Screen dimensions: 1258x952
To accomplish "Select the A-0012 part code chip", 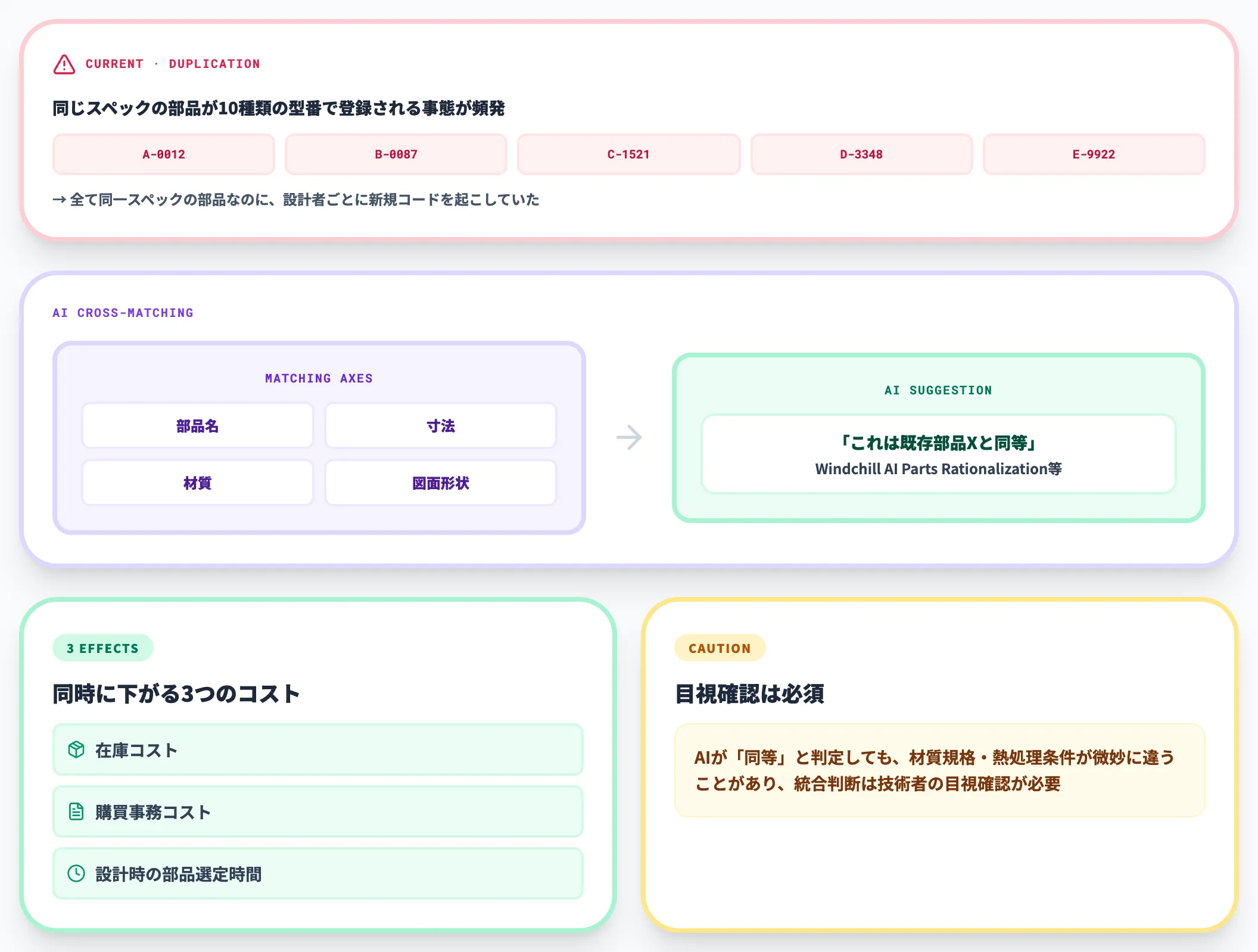I will tap(164, 154).
